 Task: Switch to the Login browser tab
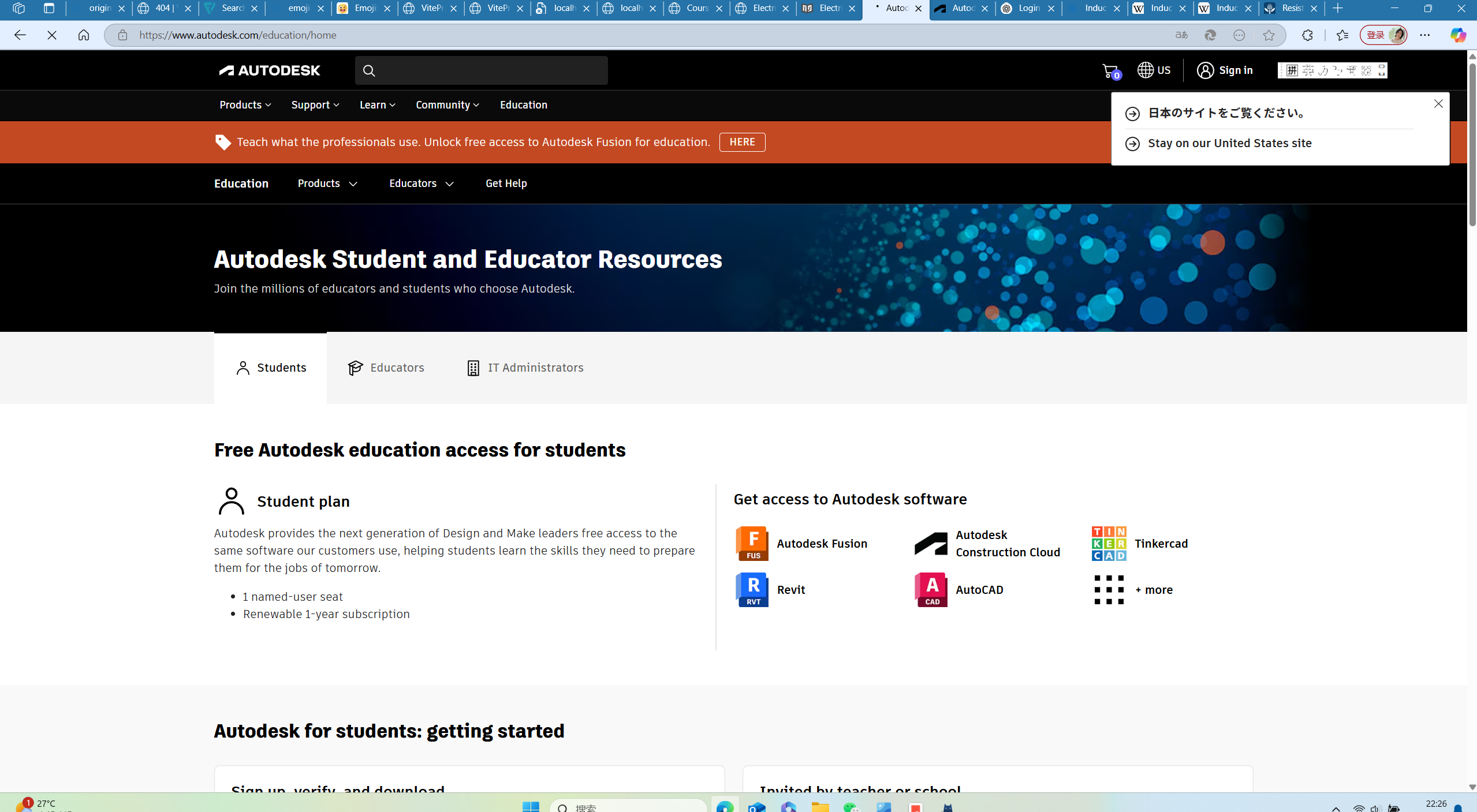(x=1028, y=8)
